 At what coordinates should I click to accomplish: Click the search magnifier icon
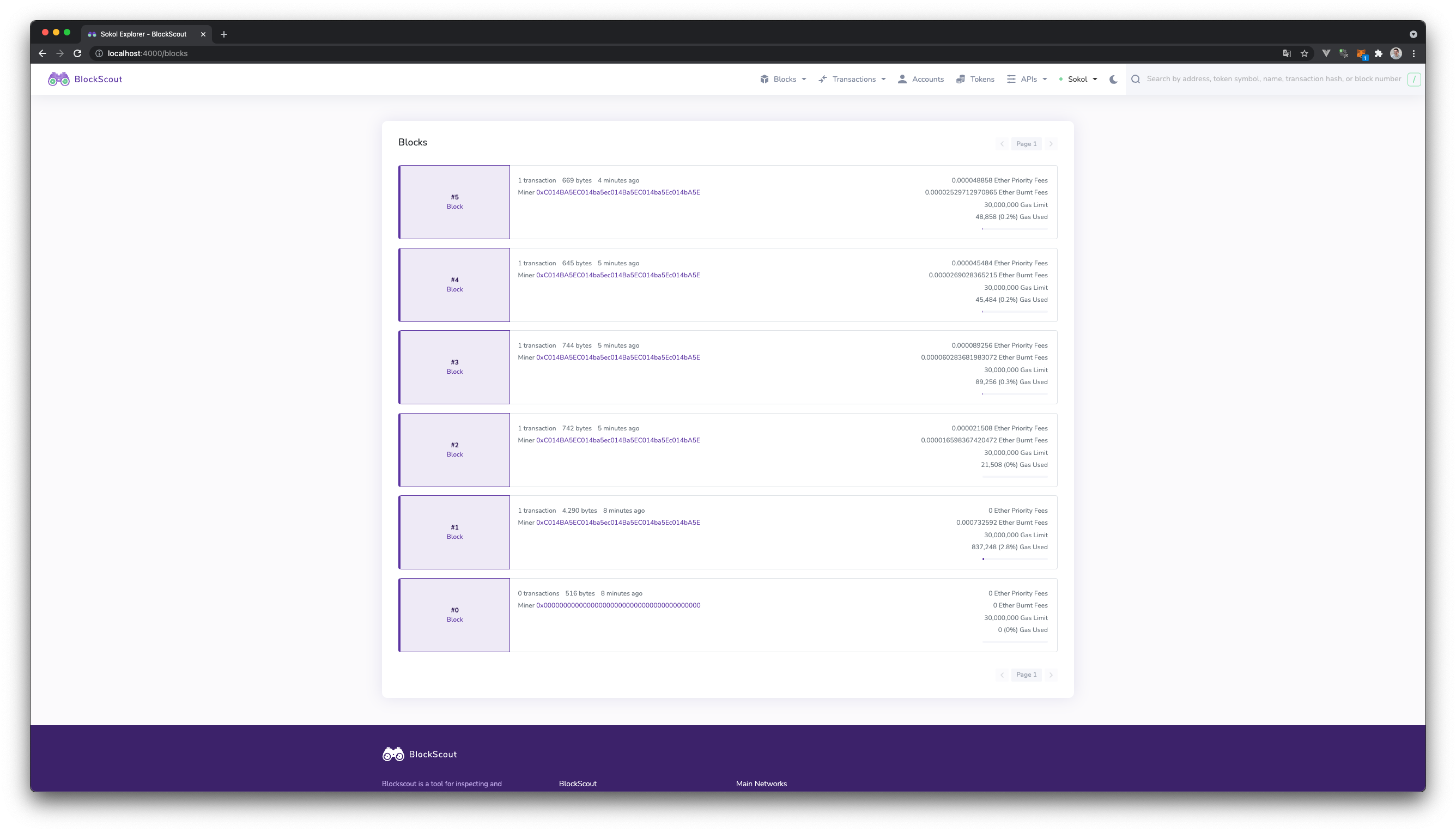pos(1136,80)
